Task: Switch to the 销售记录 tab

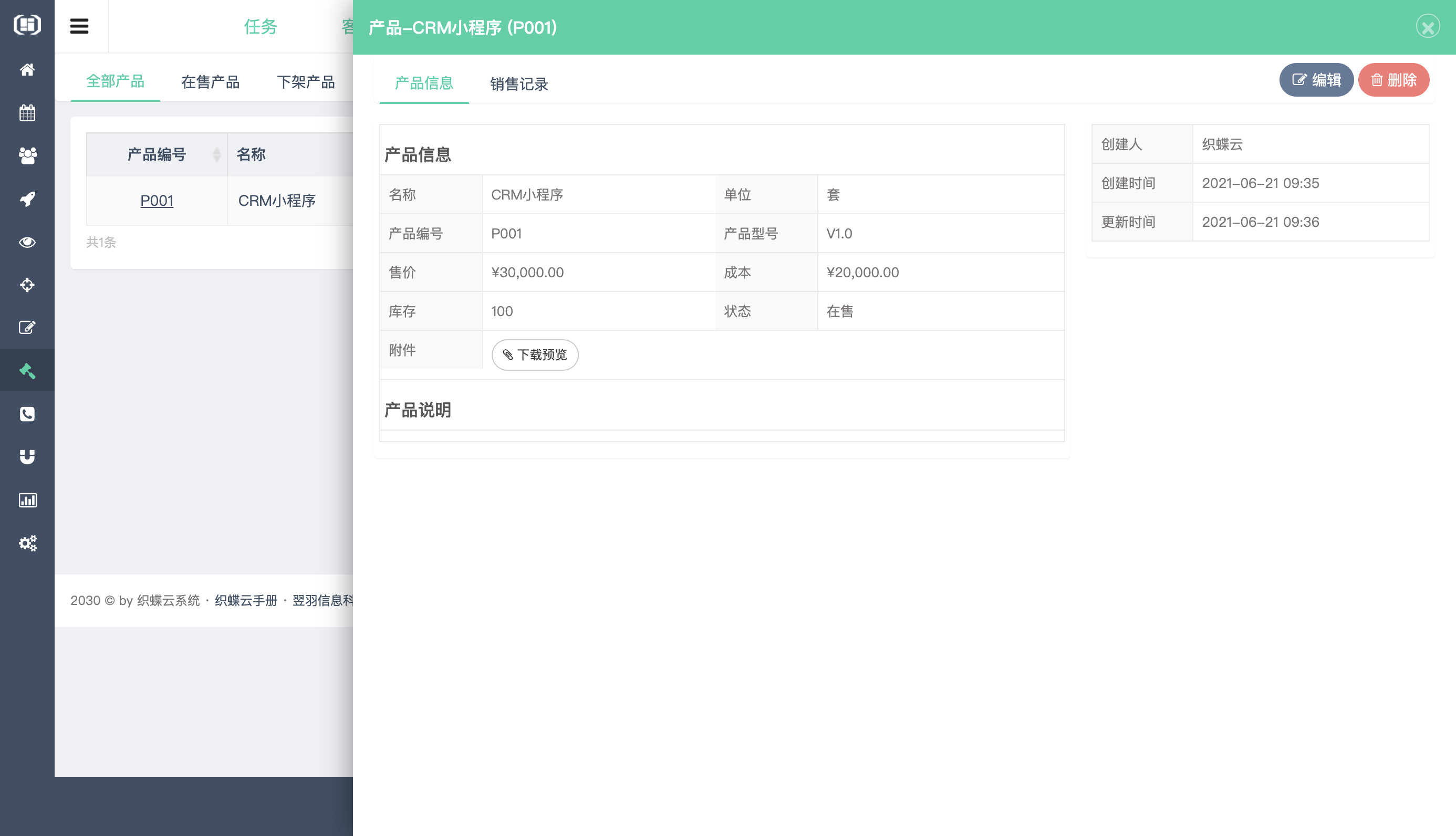Action: 518,85
